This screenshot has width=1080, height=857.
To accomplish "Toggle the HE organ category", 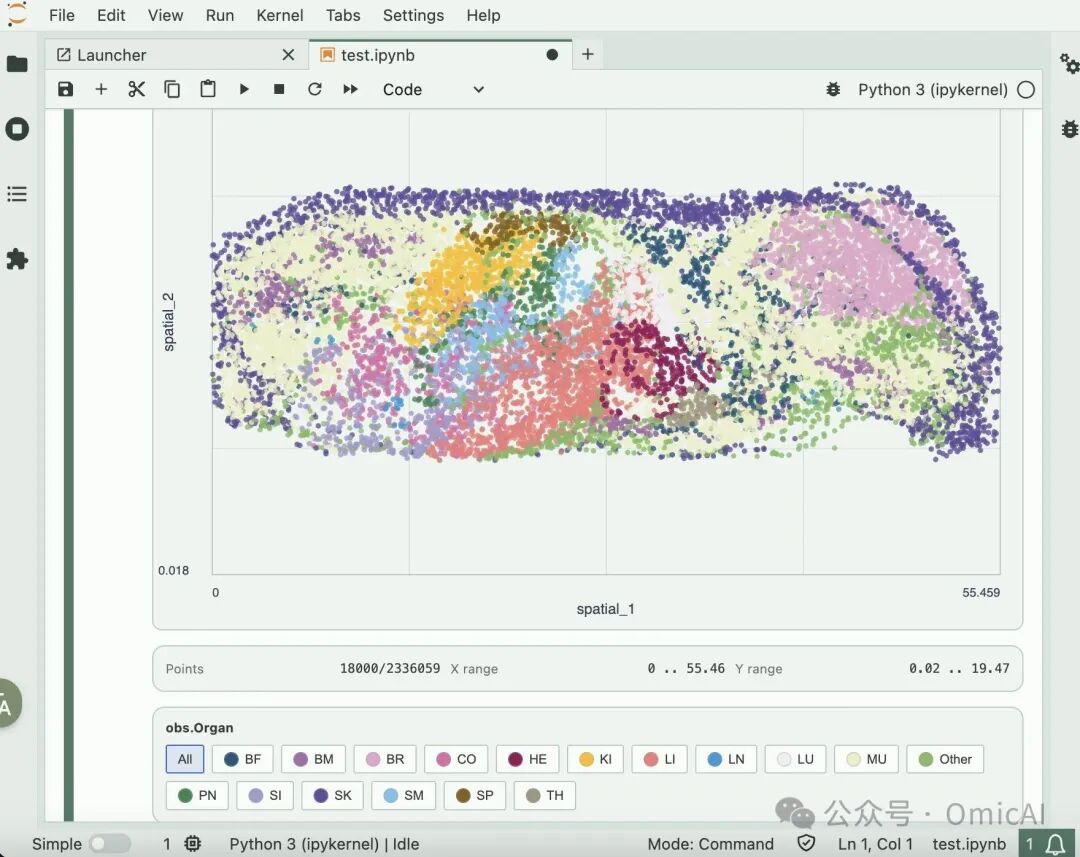I will 528,759.
